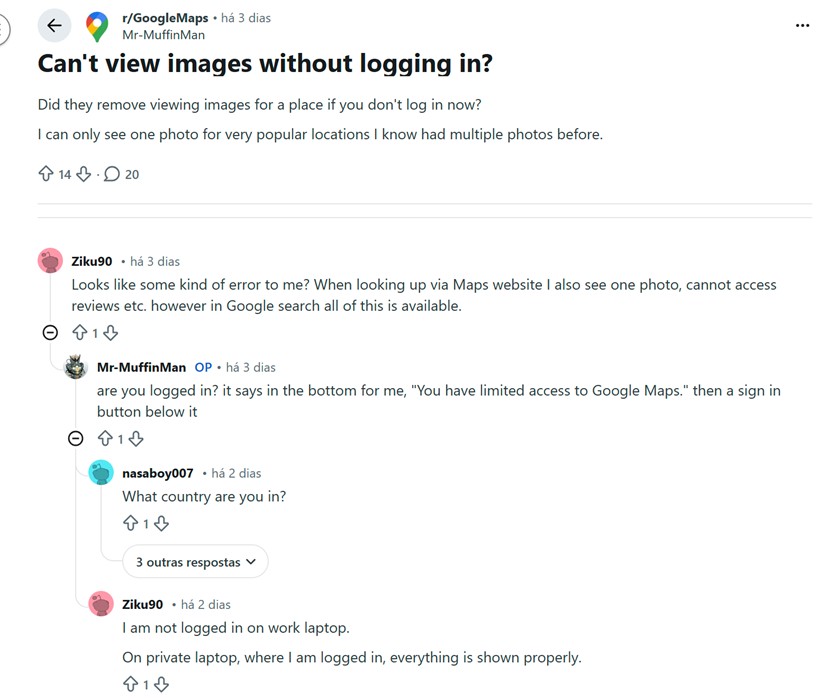This screenshot has height=700, width=817.
Task: Upvote Mr-MuffinMan's reply comment
Action: tap(105, 438)
